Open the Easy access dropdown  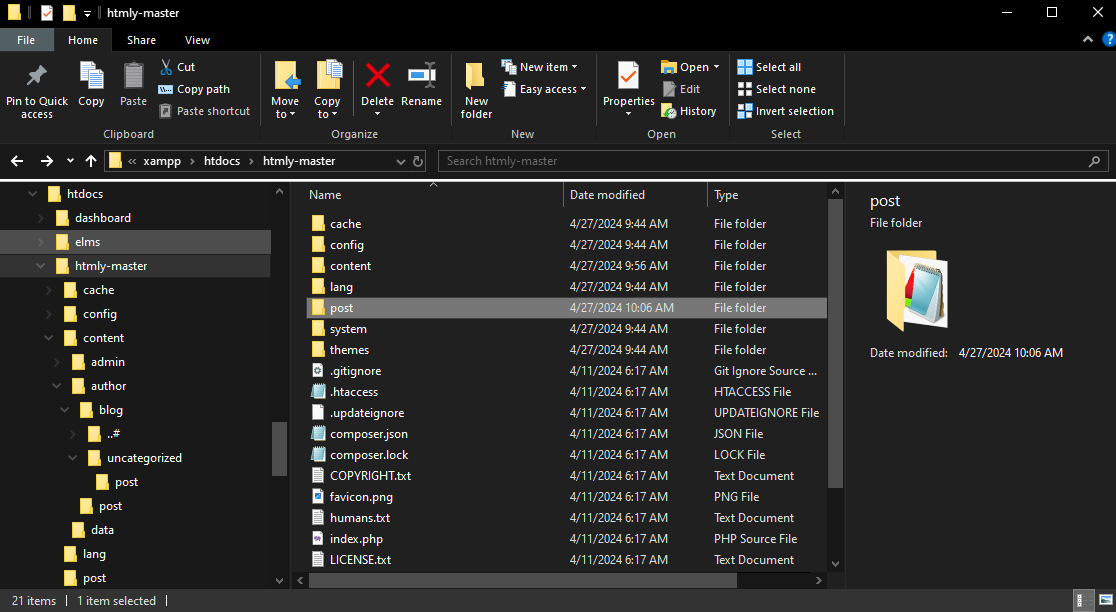coord(544,89)
